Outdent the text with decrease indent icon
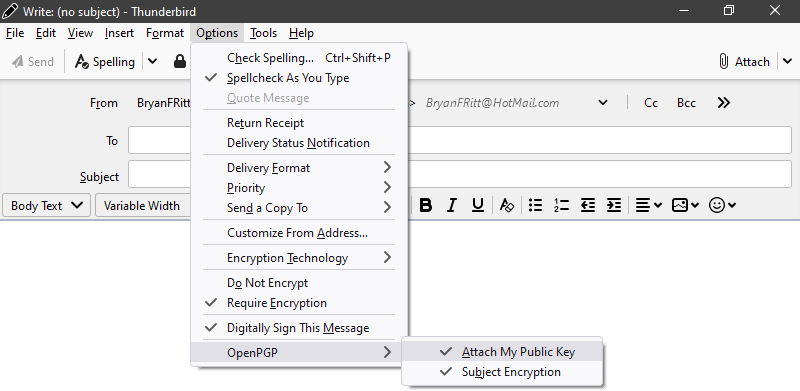800x391 pixels. [x=588, y=205]
